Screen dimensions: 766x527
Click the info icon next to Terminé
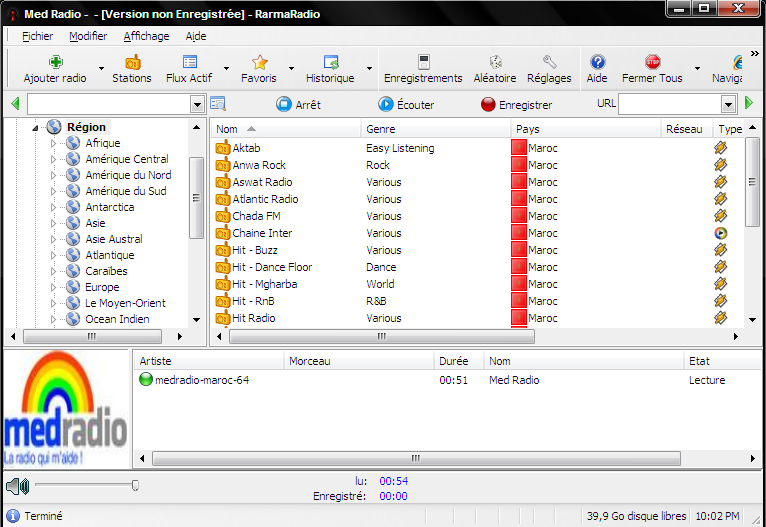(13, 516)
